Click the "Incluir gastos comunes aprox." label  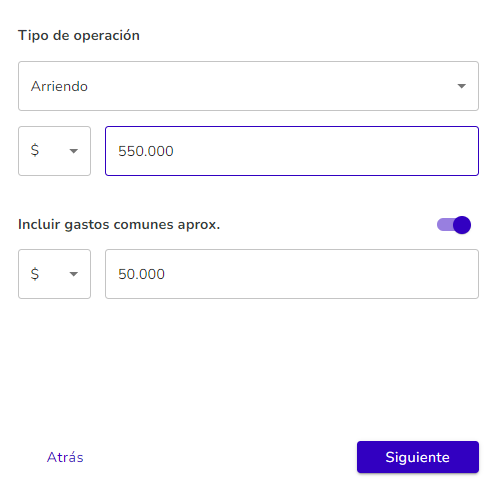tap(119, 224)
